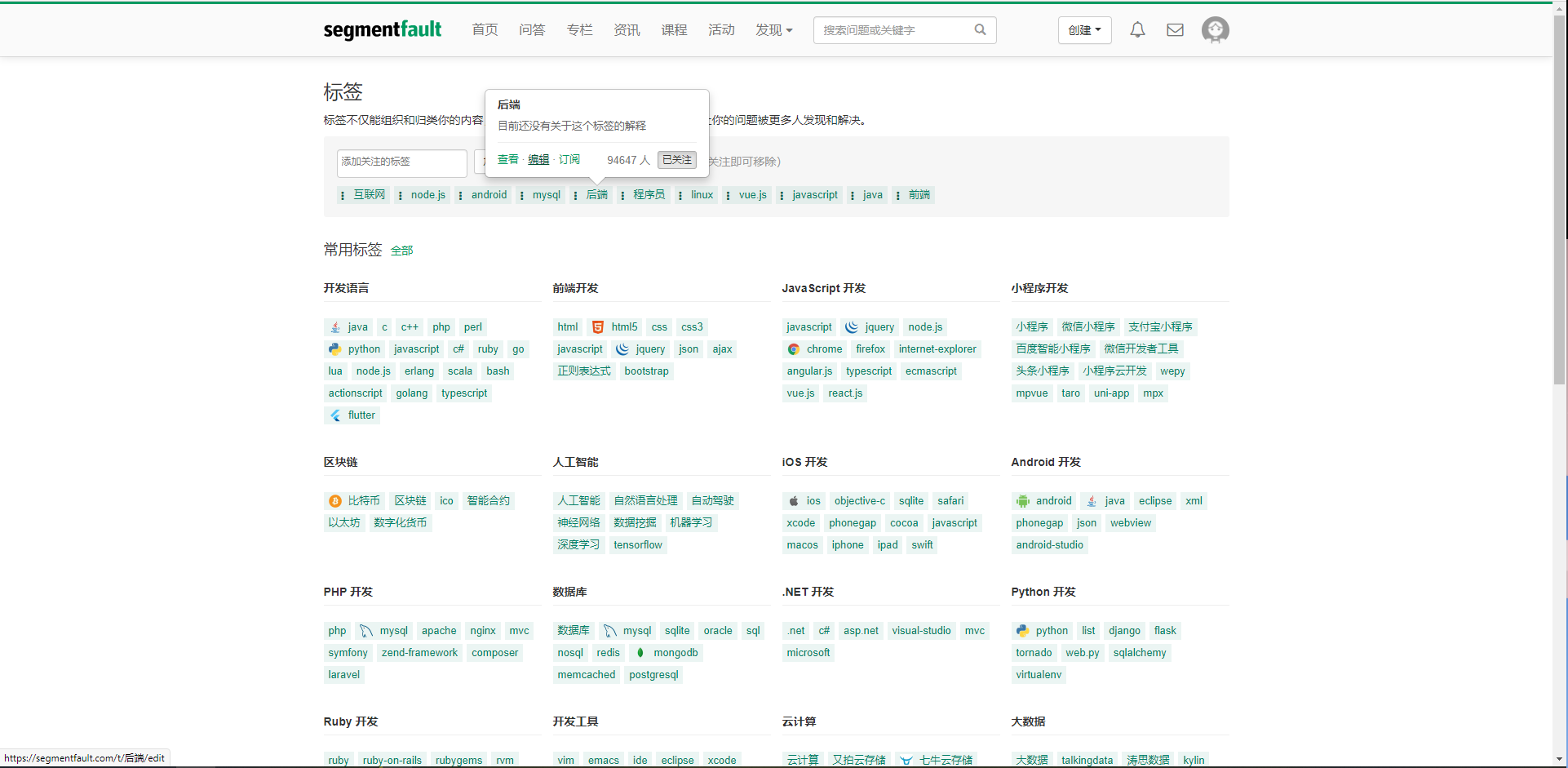
Task: Open the notifications bell
Action: click(x=1137, y=30)
